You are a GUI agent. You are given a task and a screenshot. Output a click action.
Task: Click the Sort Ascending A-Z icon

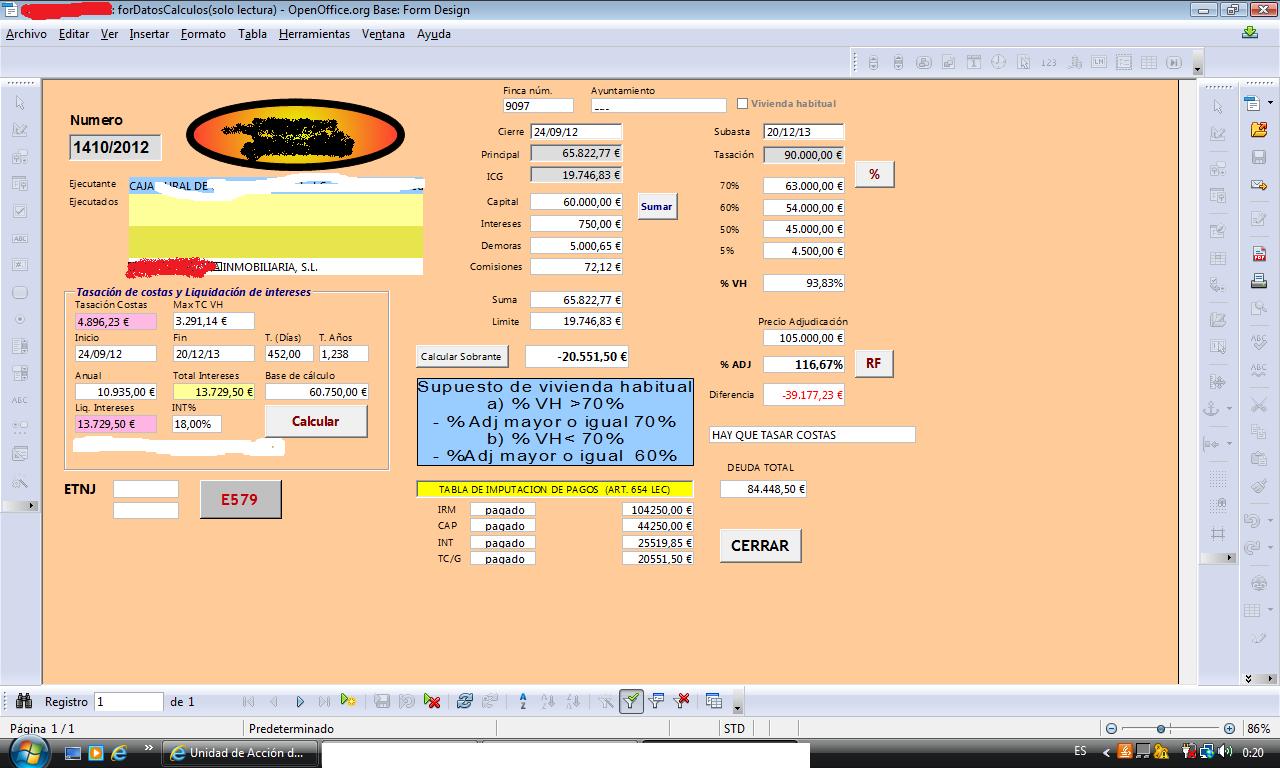click(x=522, y=701)
